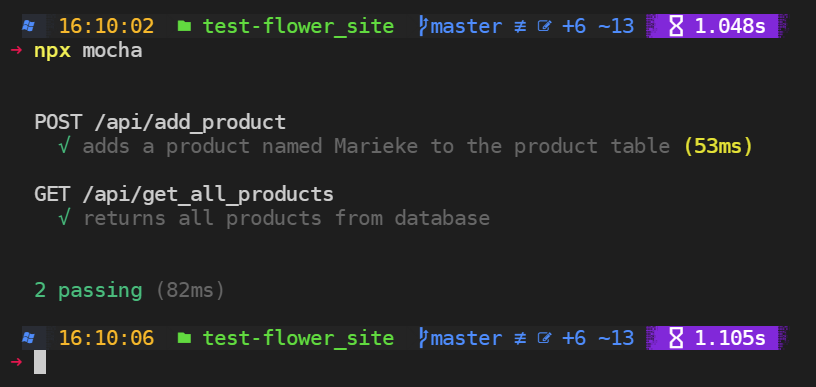Click the folder icon beside top test-flower_site
This screenshot has height=387, width=816.
(184, 26)
